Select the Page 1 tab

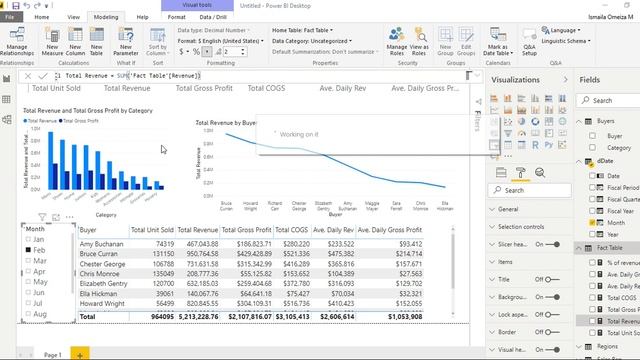click(x=53, y=355)
